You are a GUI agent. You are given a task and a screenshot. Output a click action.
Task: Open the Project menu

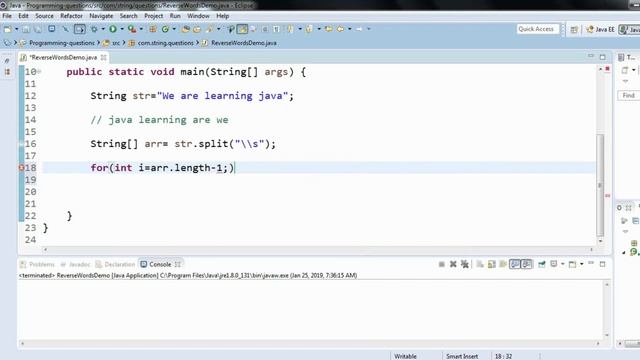pyautogui.click(x=153, y=16)
